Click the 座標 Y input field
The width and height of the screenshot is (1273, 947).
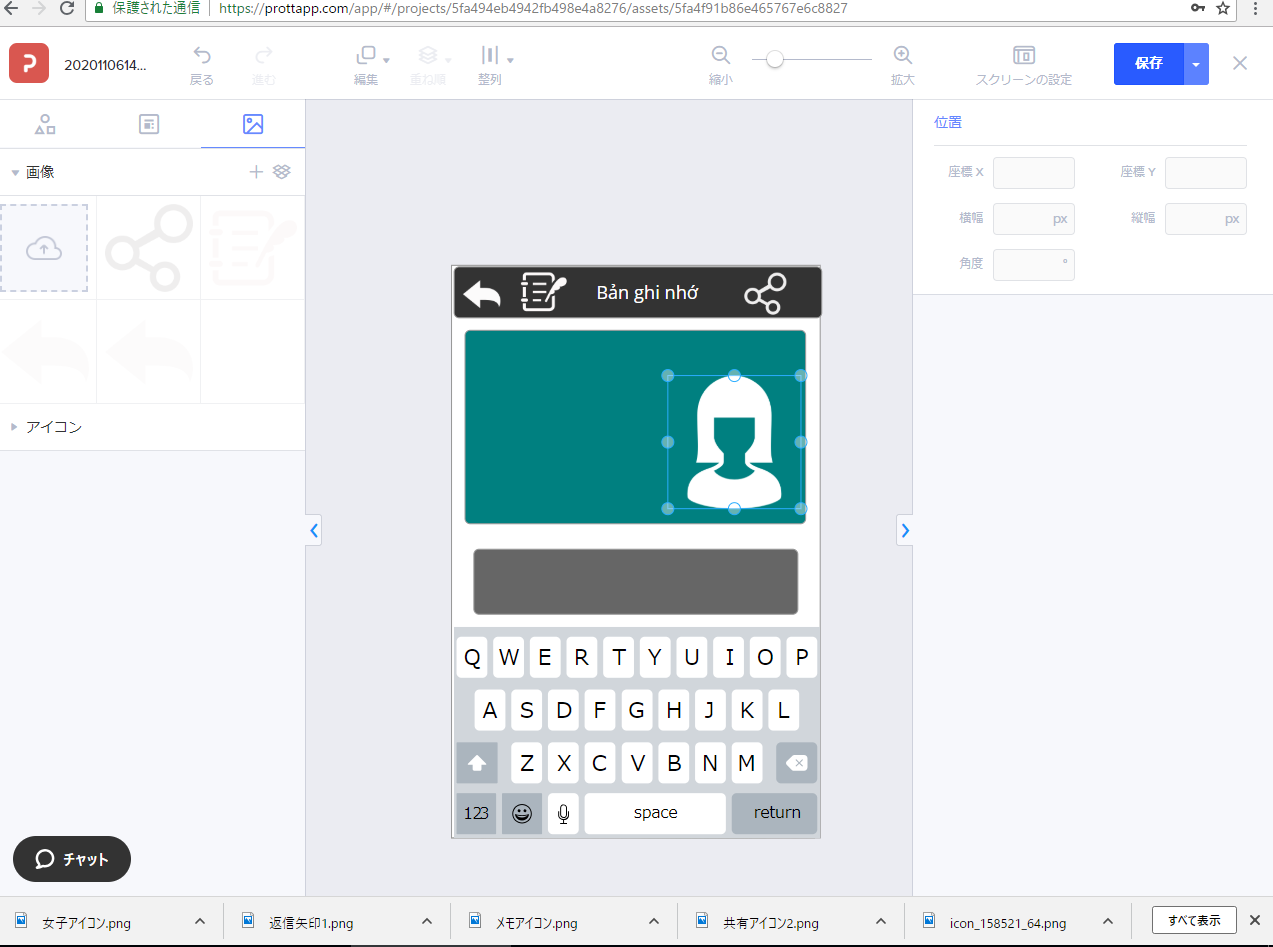coord(1206,173)
